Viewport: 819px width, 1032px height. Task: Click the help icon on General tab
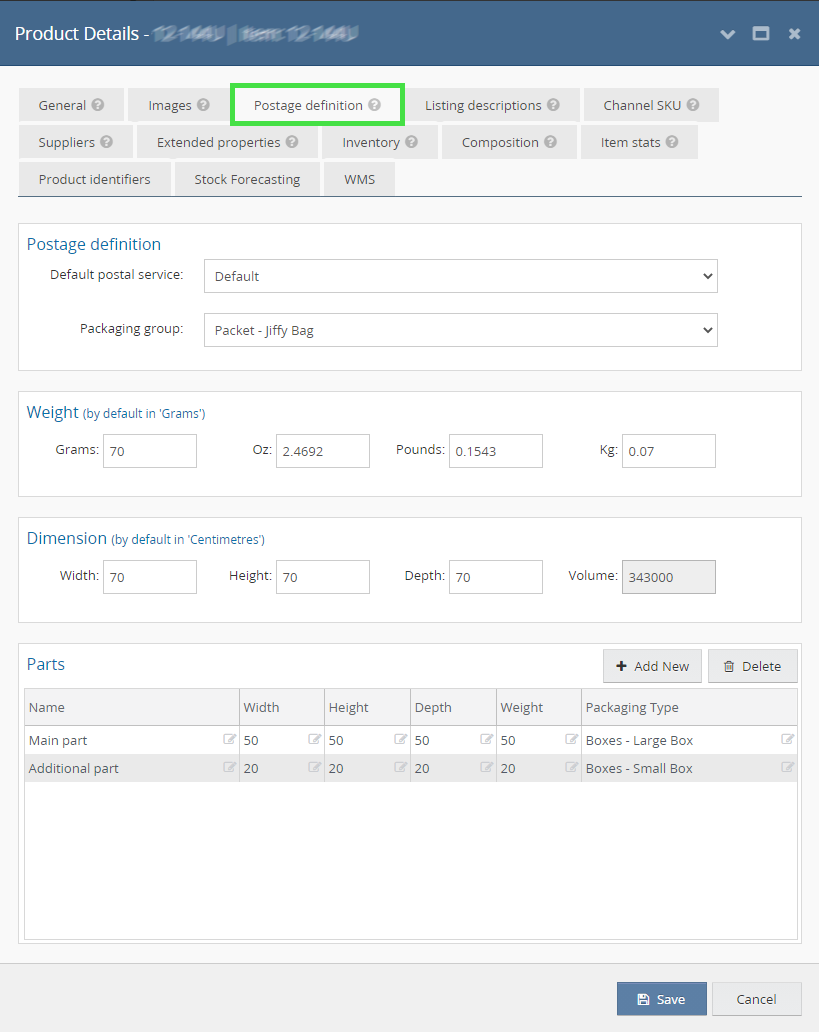pyautogui.click(x=98, y=105)
